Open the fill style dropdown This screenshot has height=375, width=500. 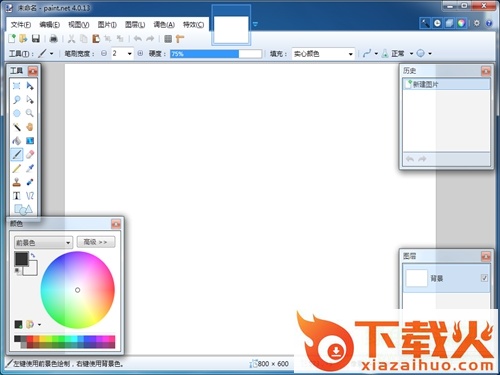(x=323, y=54)
